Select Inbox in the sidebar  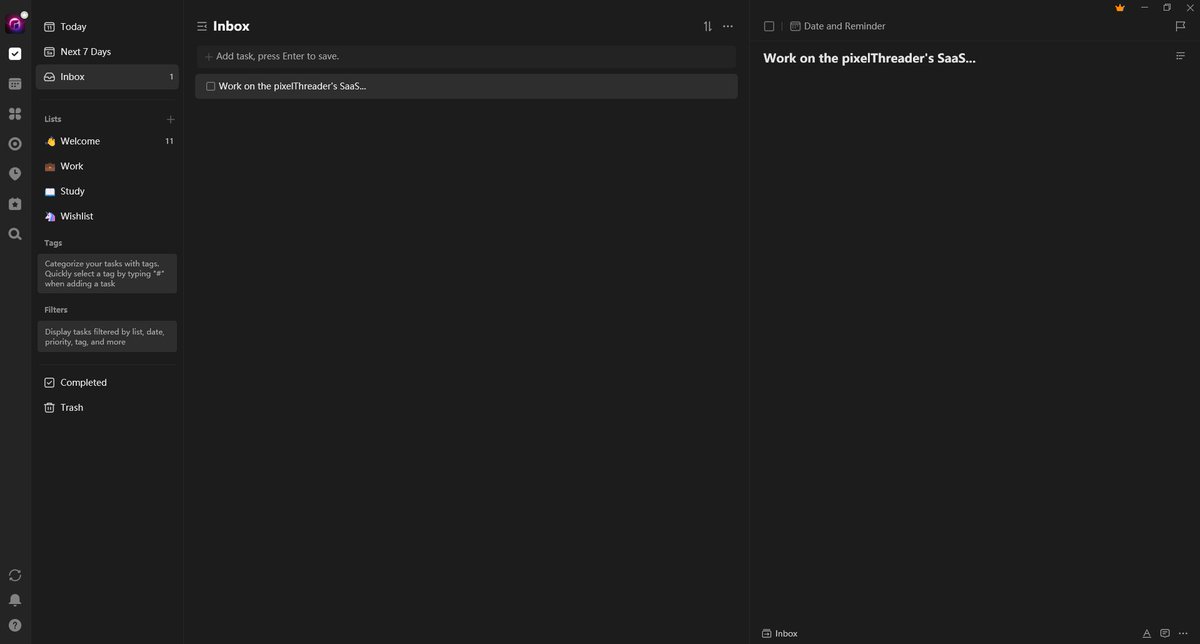point(107,77)
